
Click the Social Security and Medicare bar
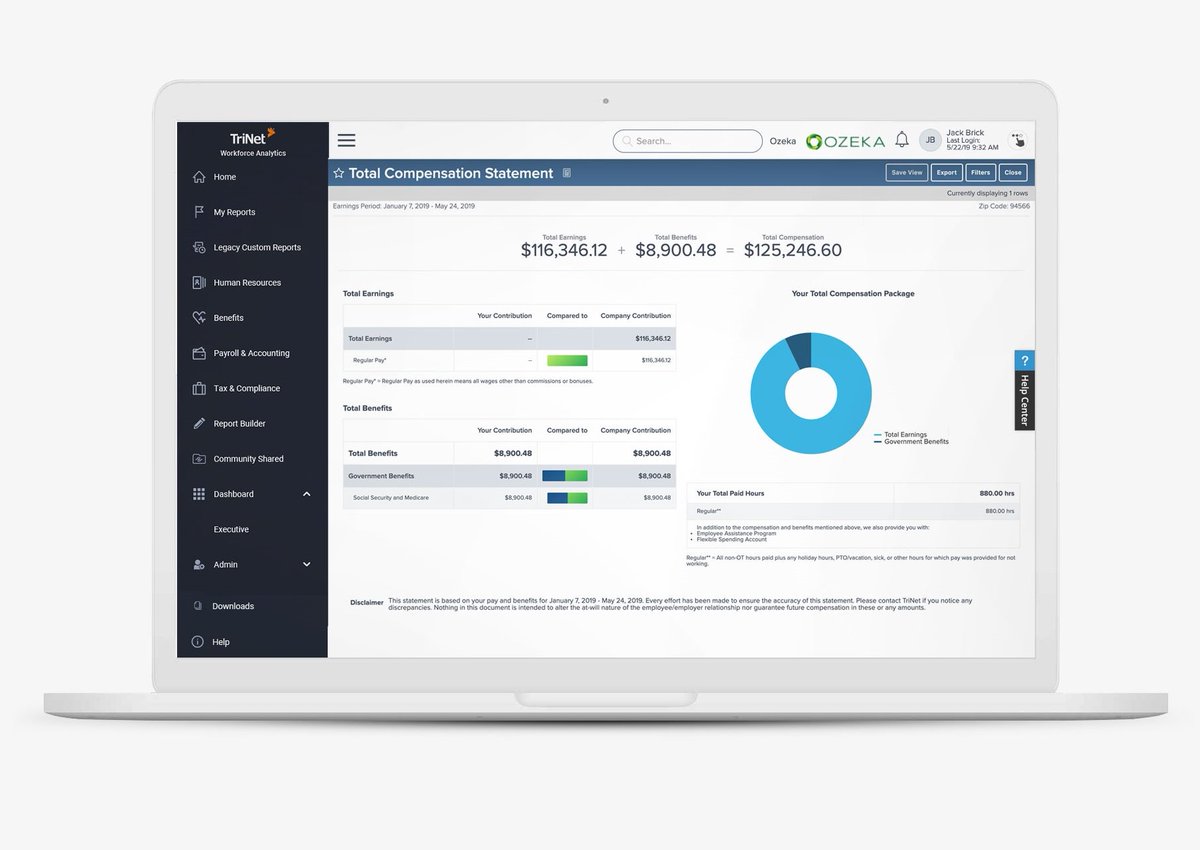tap(565, 497)
